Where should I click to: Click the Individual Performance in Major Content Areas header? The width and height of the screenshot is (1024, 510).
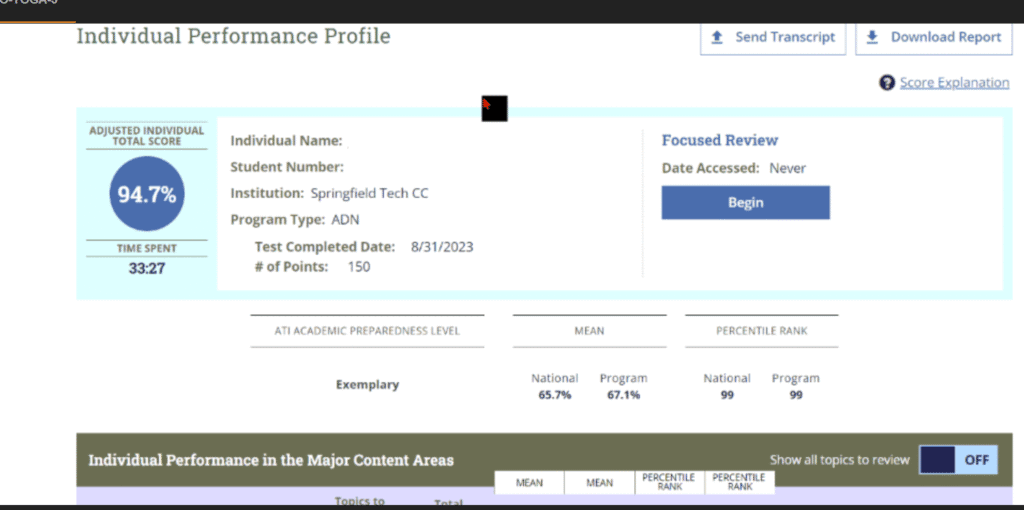pos(271,460)
